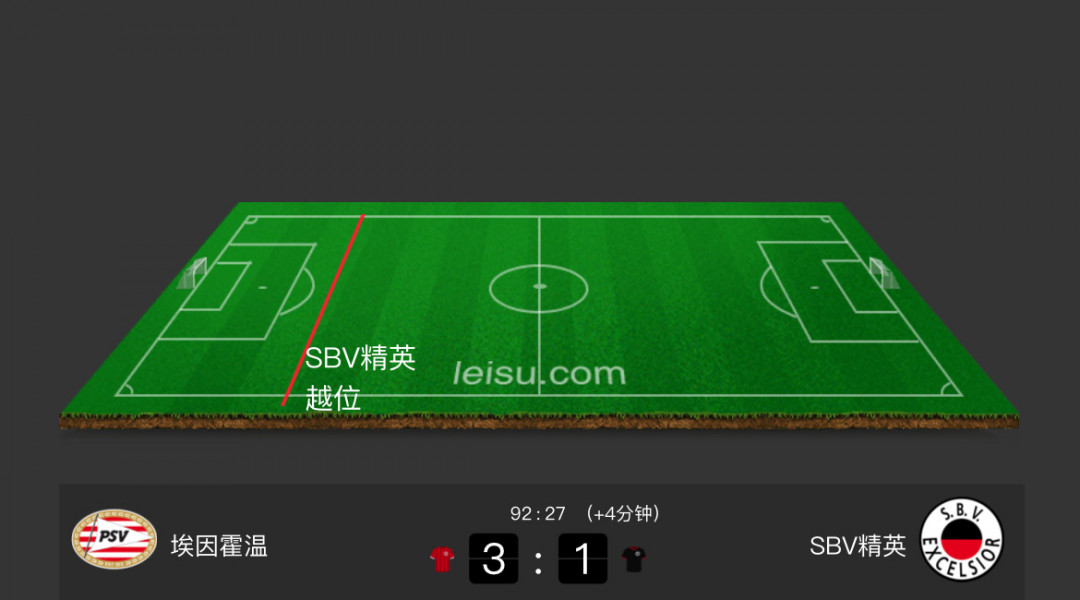Click the home score digit 3
The height and width of the screenshot is (600, 1080).
(x=493, y=559)
